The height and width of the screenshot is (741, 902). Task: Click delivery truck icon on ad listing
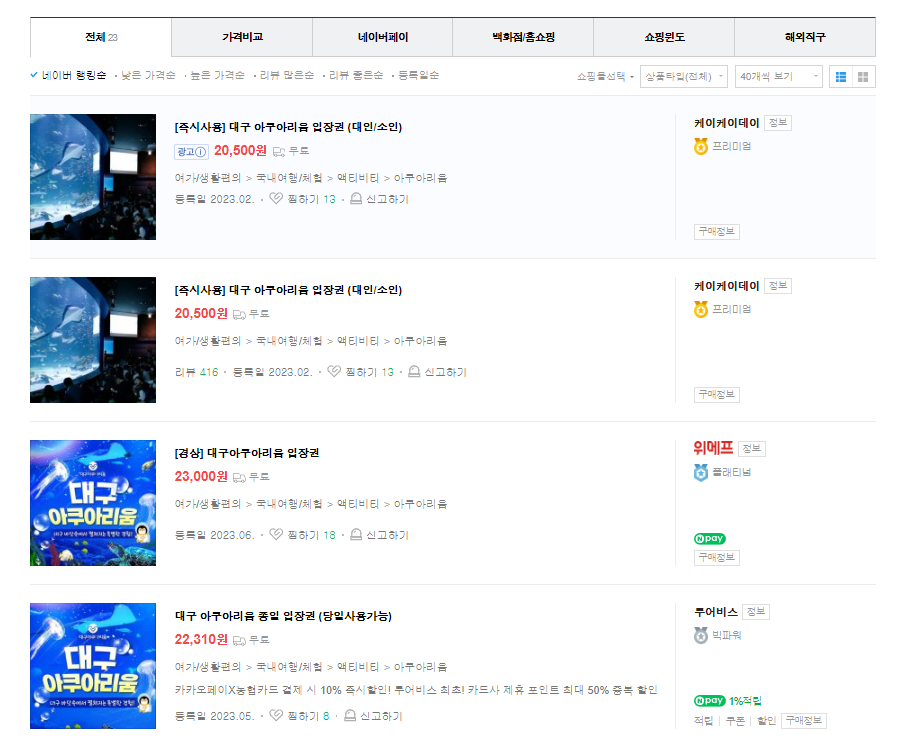pos(279,151)
